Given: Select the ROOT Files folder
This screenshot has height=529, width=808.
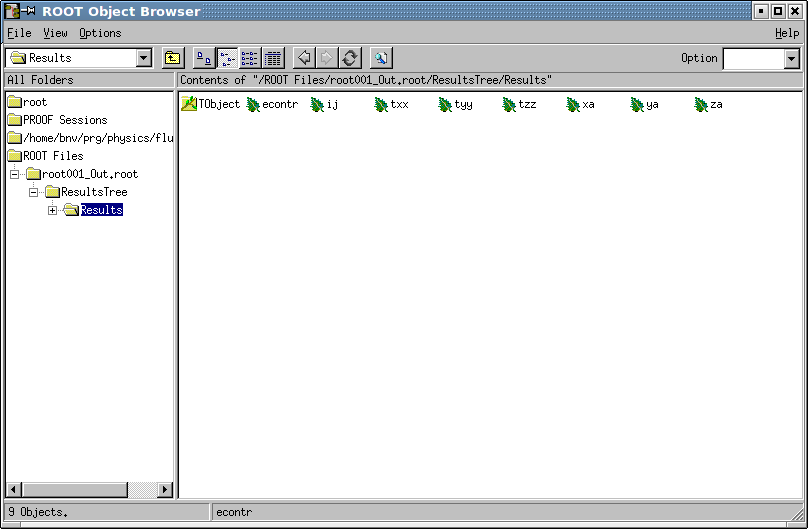Looking at the screenshot, I should click(46, 156).
